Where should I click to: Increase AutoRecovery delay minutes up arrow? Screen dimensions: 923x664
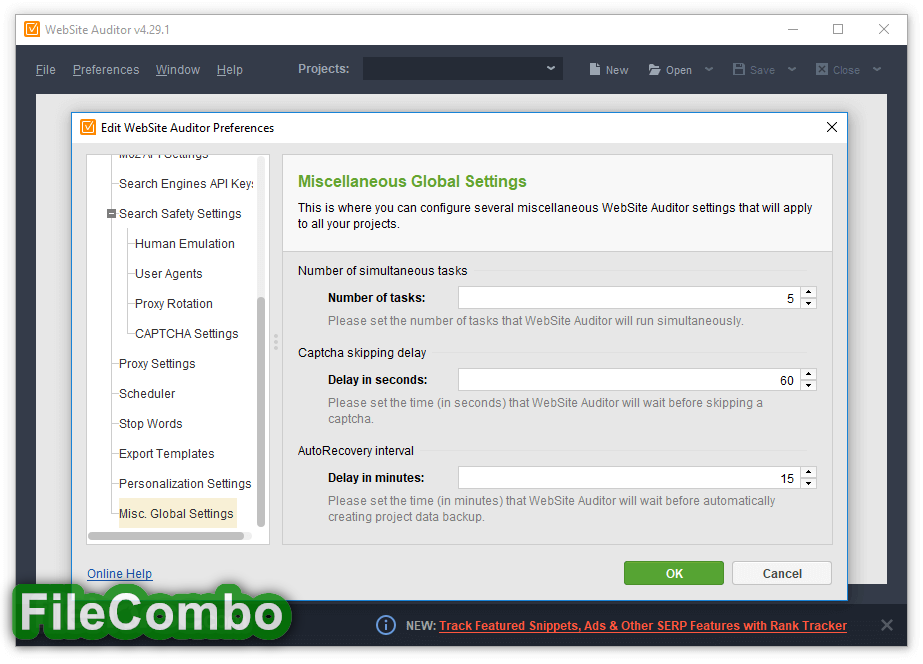809,472
